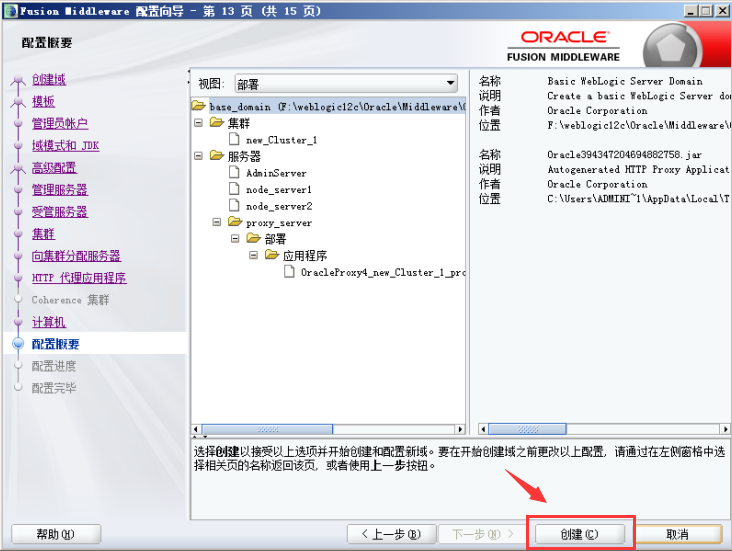Collapse the proxy_server tree node
The height and width of the screenshot is (551, 732).
pos(217,222)
